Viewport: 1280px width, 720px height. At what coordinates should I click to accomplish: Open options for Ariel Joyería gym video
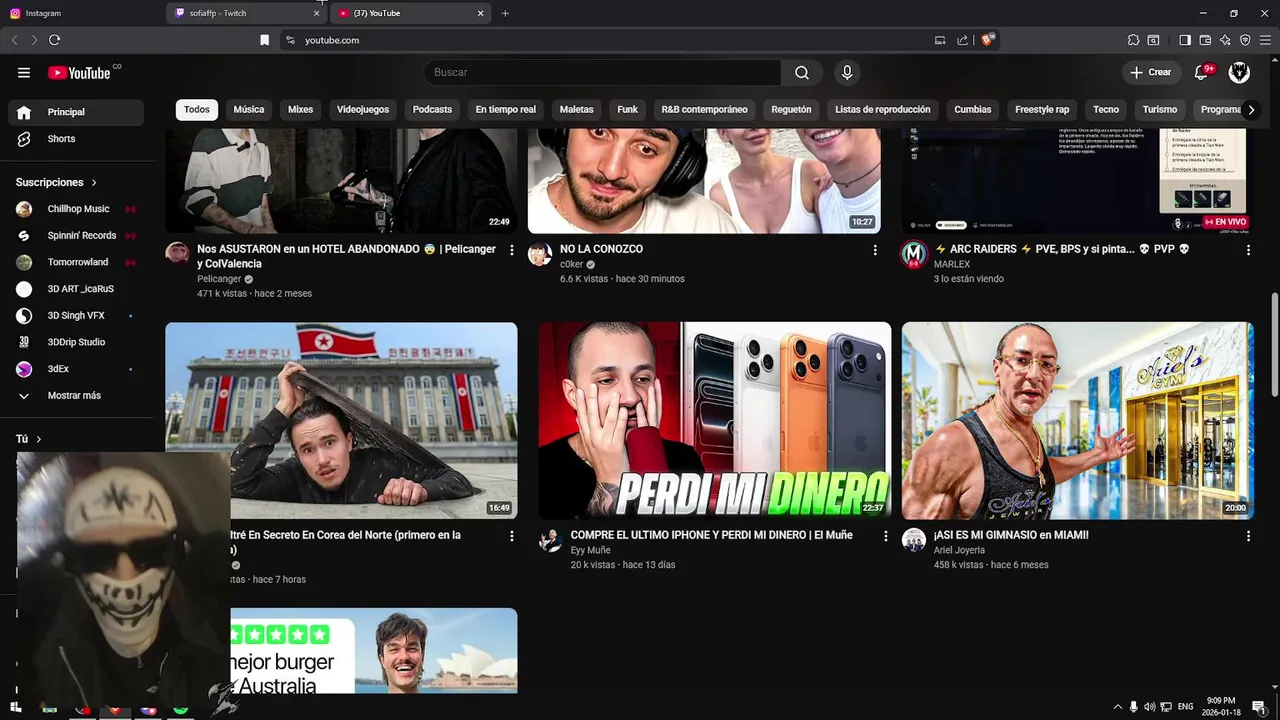(1248, 536)
